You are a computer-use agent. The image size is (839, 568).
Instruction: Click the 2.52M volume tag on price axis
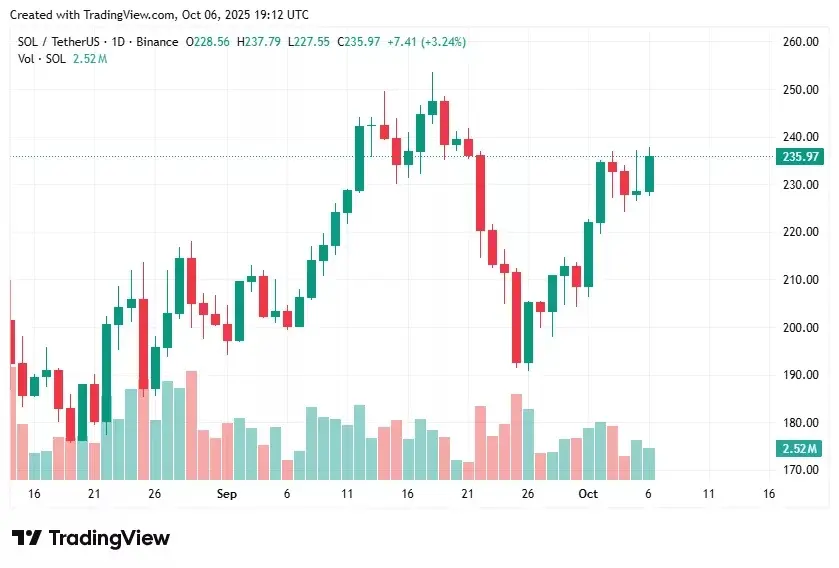[800, 449]
